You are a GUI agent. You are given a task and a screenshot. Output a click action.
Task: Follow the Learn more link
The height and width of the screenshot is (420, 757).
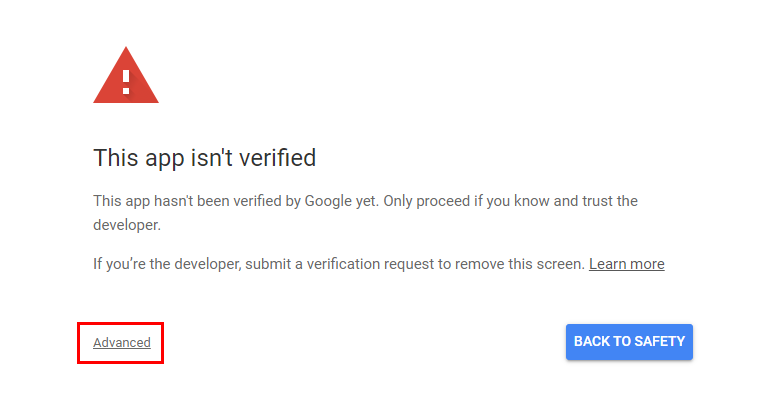(x=627, y=264)
